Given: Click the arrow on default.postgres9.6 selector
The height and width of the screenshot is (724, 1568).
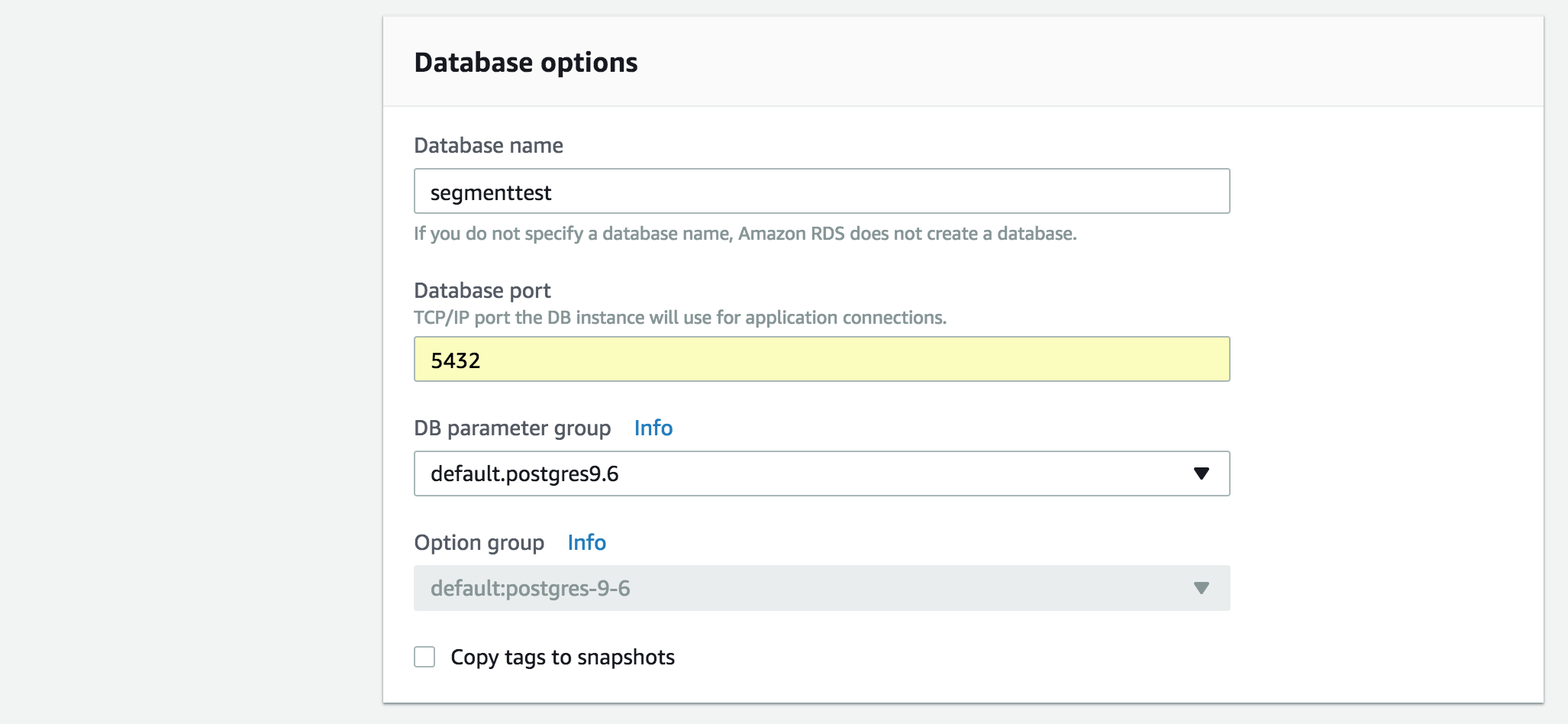Looking at the screenshot, I should 1201,474.
